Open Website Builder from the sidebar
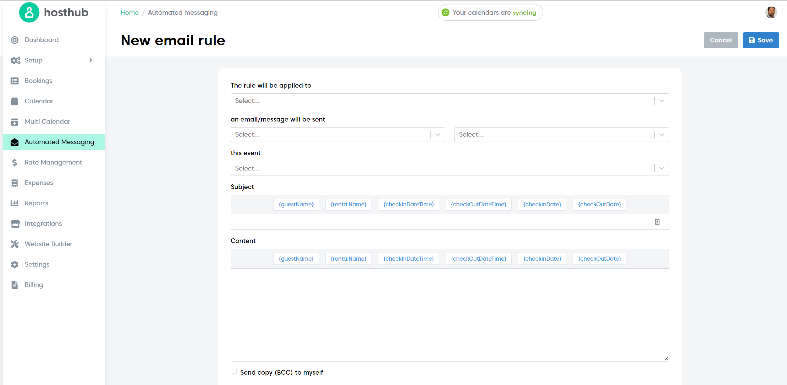The height and width of the screenshot is (385, 787). [48, 244]
